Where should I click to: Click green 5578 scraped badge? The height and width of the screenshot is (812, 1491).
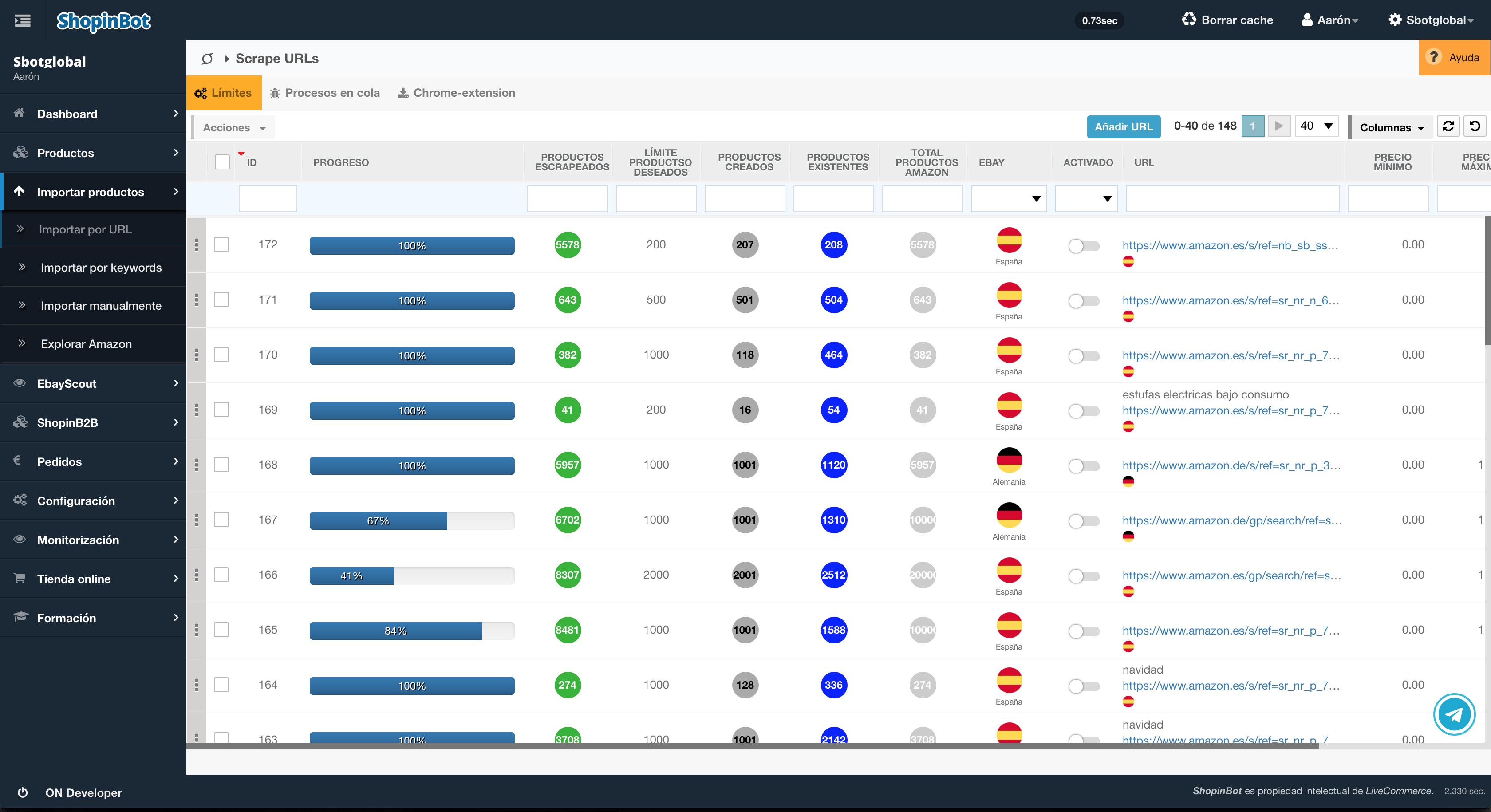click(567, 245)
